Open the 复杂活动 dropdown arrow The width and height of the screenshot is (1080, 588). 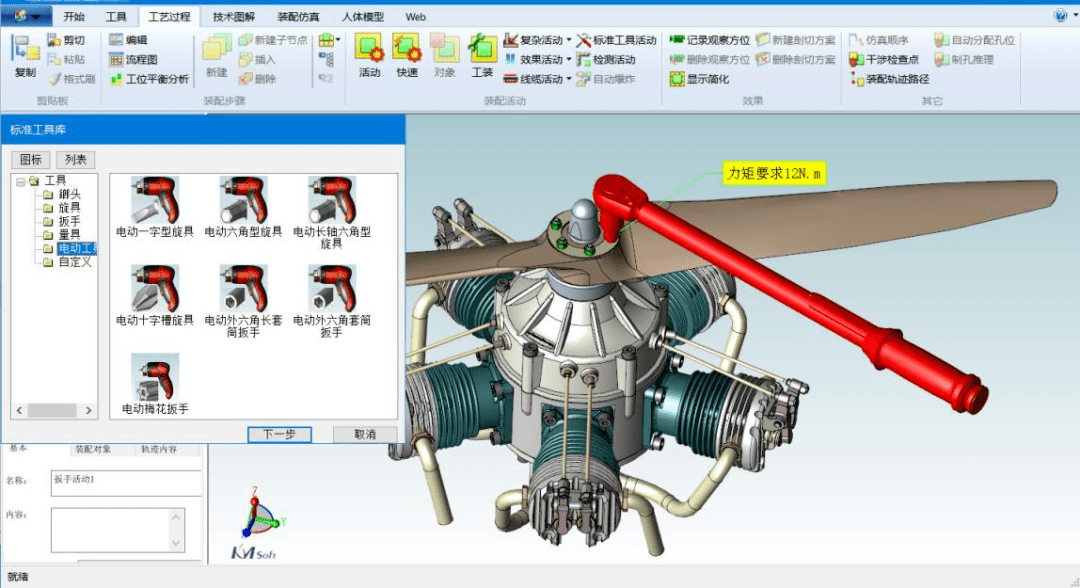coord(568,40)
